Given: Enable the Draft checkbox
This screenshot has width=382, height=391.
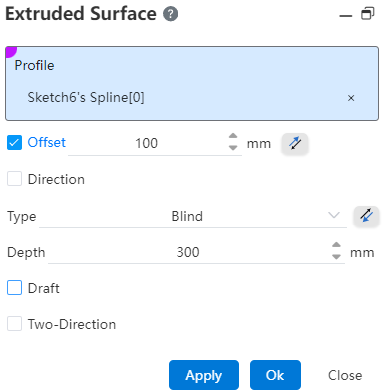Looking at the screenshot, I should [x=14, y=288].
